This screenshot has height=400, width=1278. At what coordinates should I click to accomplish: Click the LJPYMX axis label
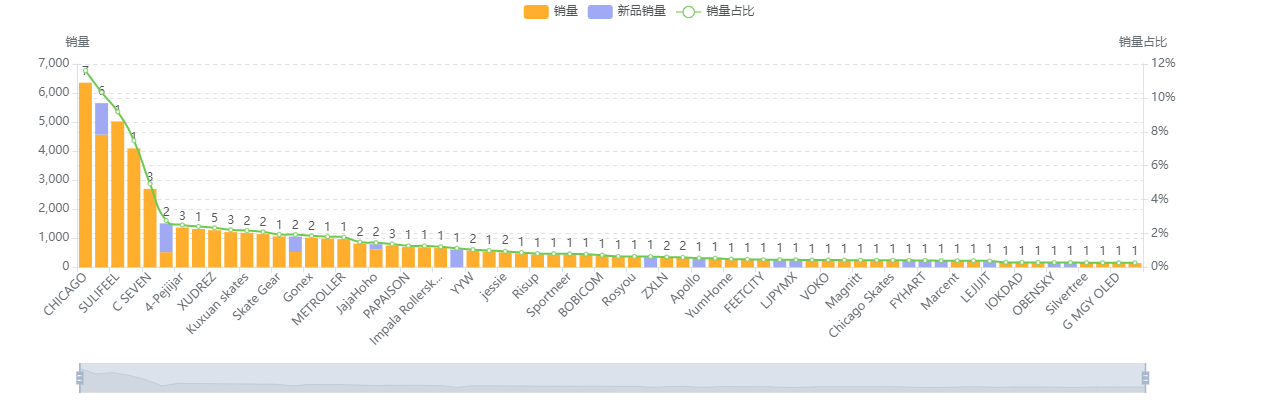click(779, 290)
